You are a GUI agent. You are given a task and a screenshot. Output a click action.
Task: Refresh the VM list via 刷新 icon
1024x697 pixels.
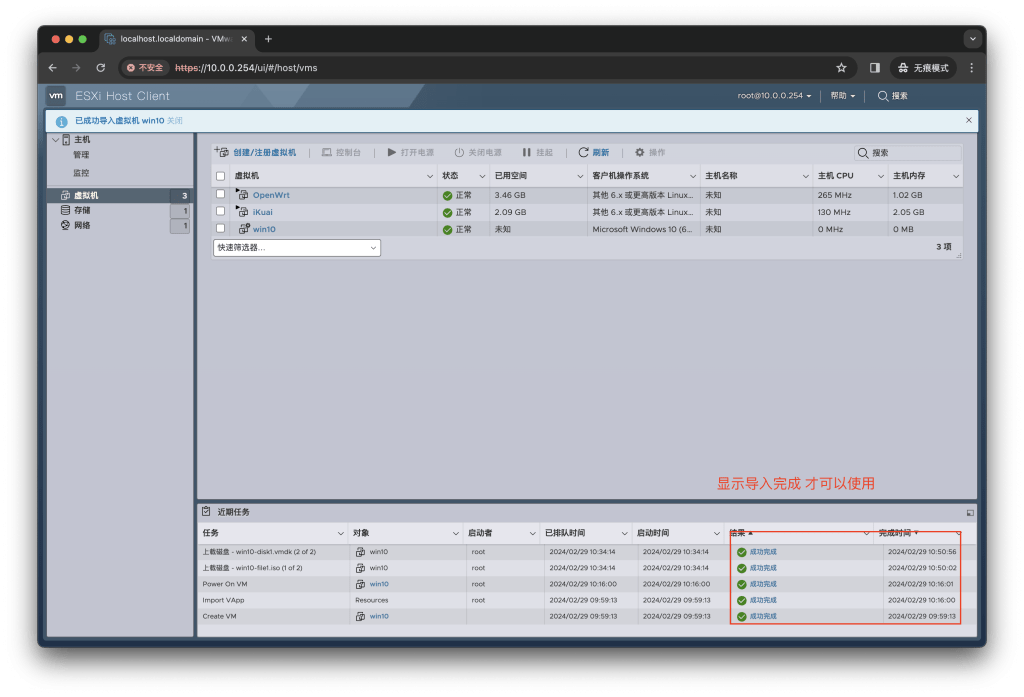tap(593, 152)
